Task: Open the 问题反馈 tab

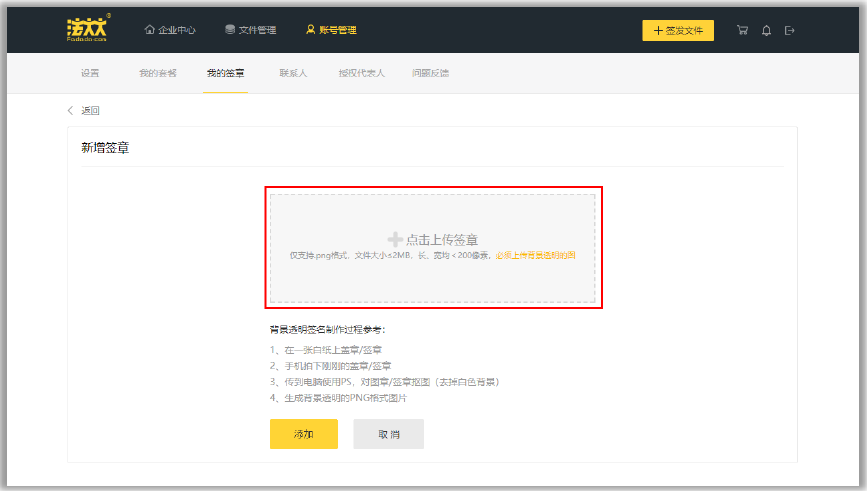Action: [x=430, y=73]
